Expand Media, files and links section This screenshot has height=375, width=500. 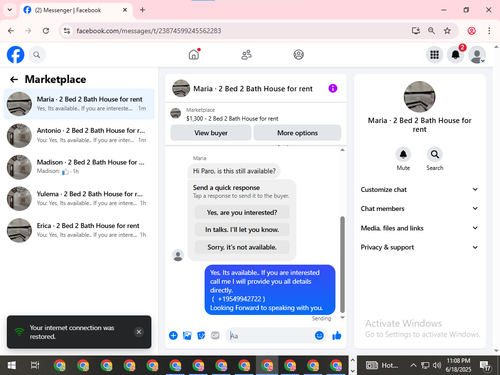point(419,228)
